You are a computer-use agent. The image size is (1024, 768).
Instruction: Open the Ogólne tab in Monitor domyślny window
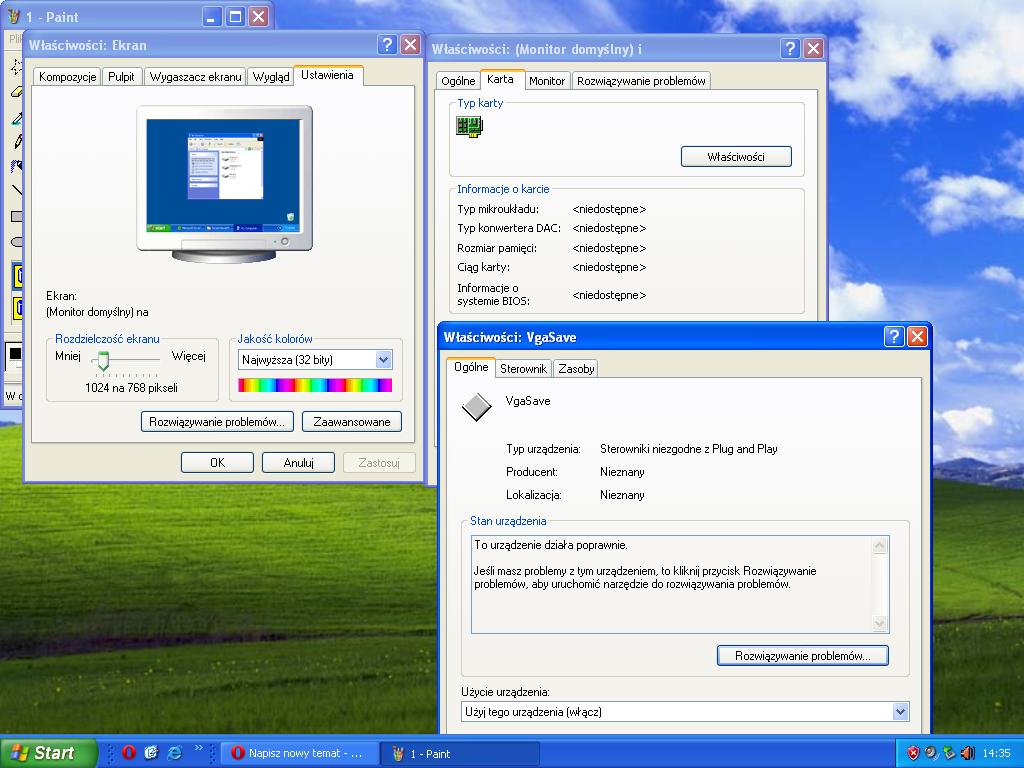click(x=458, y=81)
